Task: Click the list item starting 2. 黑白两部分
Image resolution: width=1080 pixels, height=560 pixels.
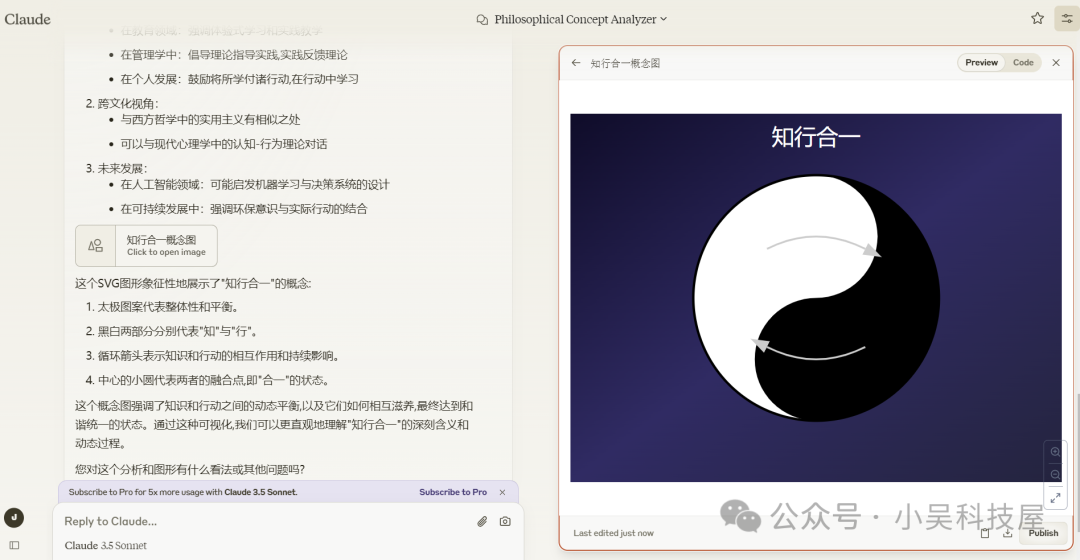Action: pos(172,331)
